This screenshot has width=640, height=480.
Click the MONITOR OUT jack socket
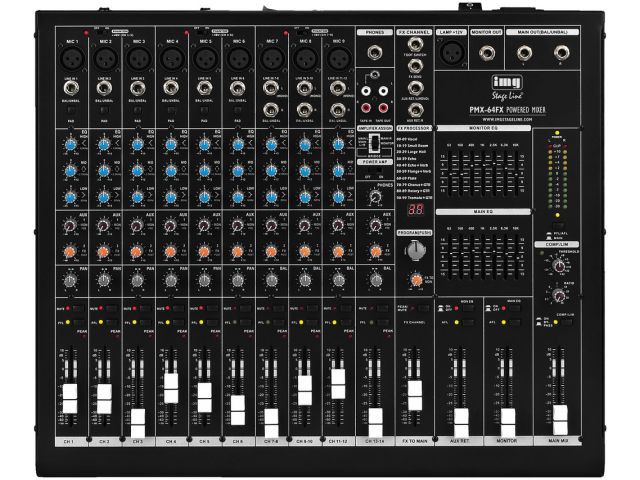487,53
